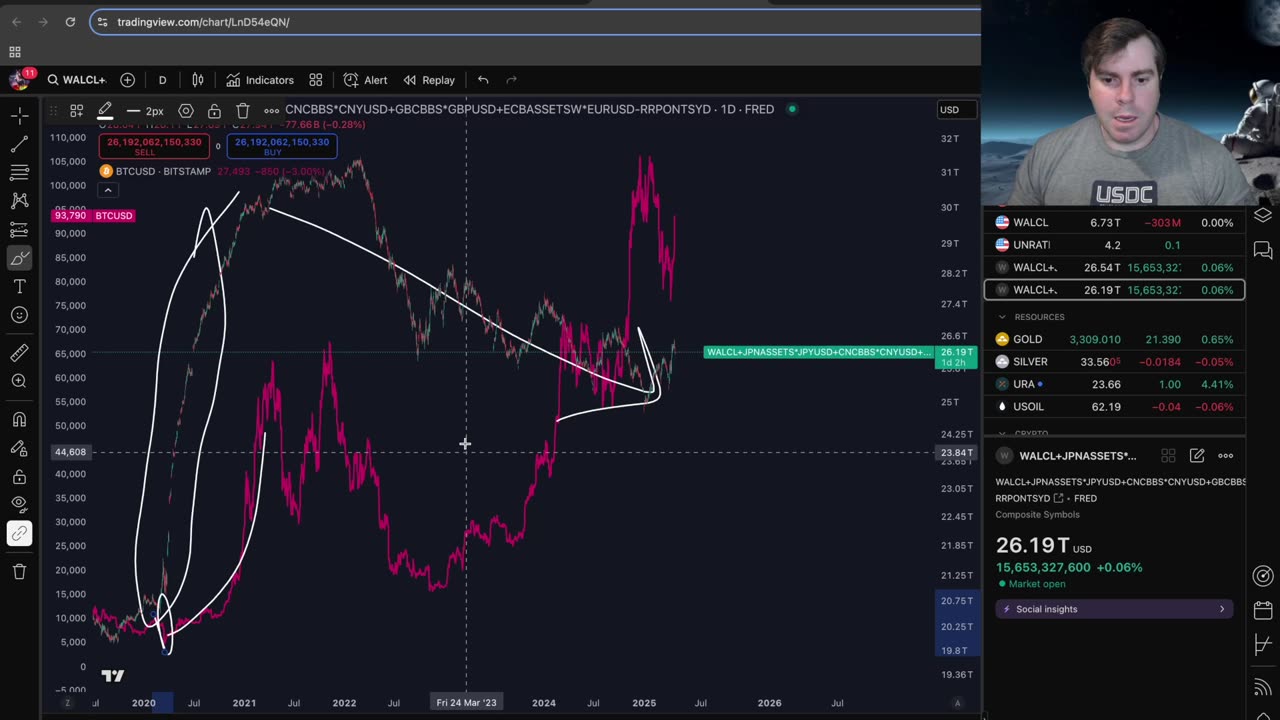Viewport: 1280px width, 720px height.
Task: Open the indicator templates grid icon
Action: pos(316,80)
